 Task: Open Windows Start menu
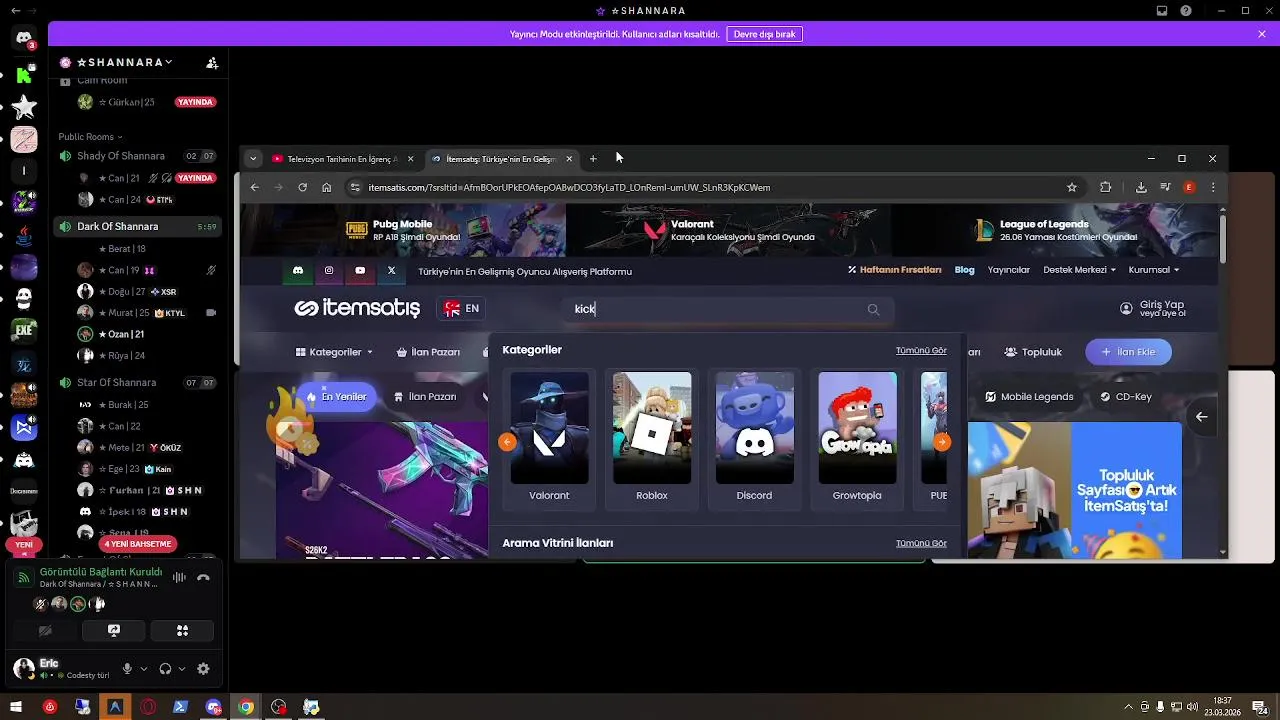(16, 707)
